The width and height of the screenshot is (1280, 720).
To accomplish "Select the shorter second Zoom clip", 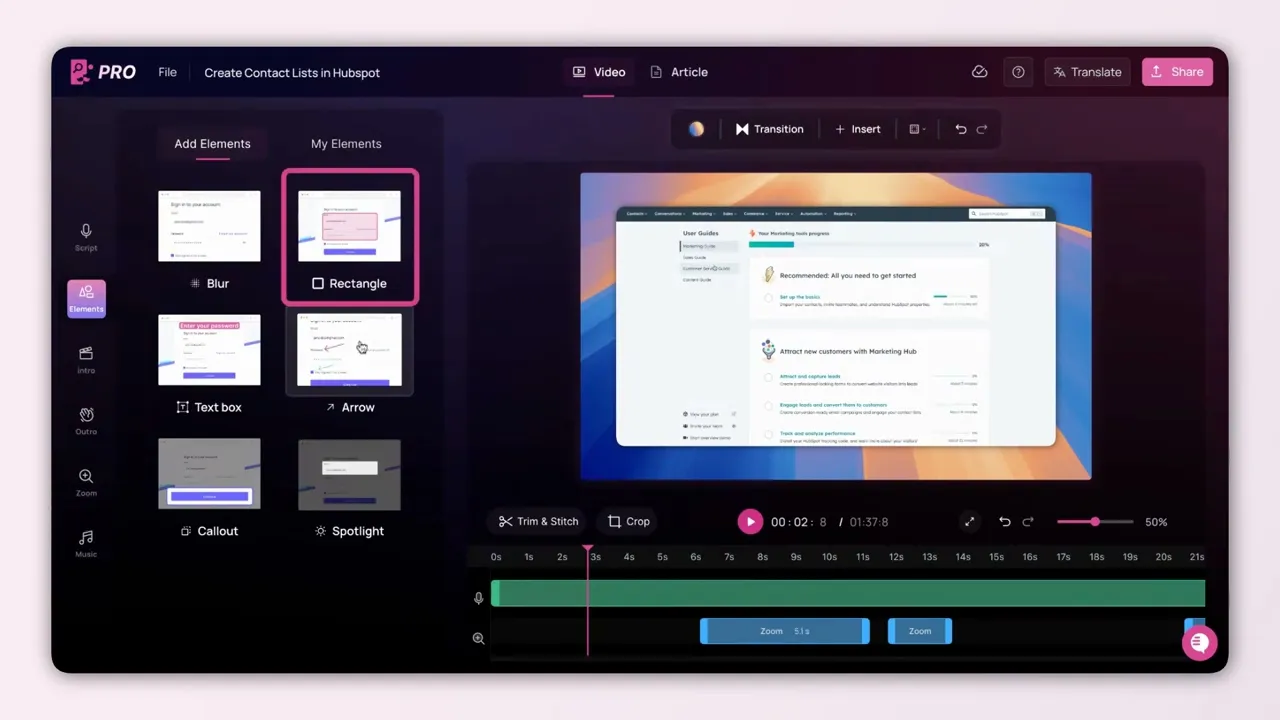I will [x=920, y=631].
